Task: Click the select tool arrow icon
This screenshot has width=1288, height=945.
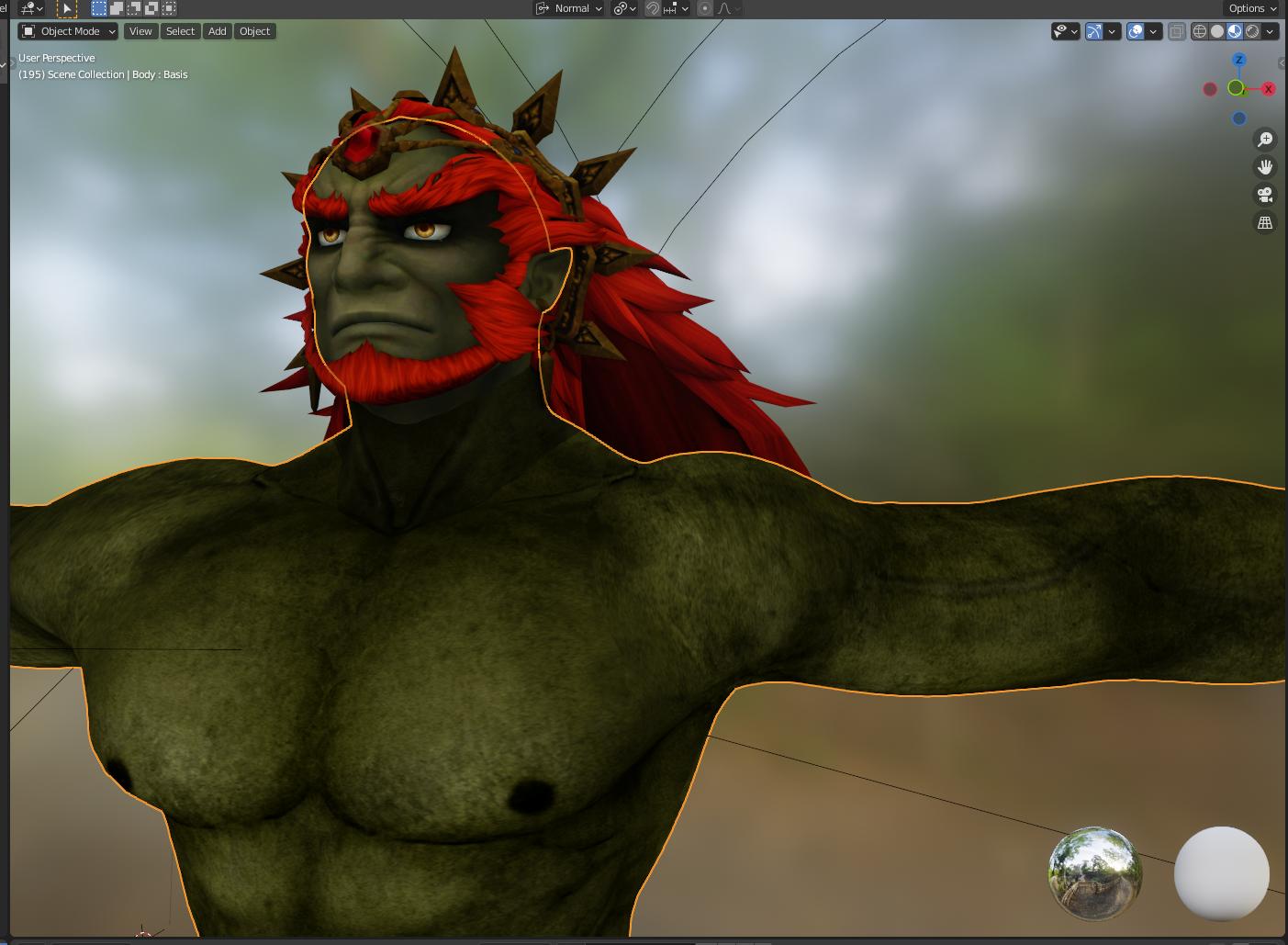Action: 67,8
